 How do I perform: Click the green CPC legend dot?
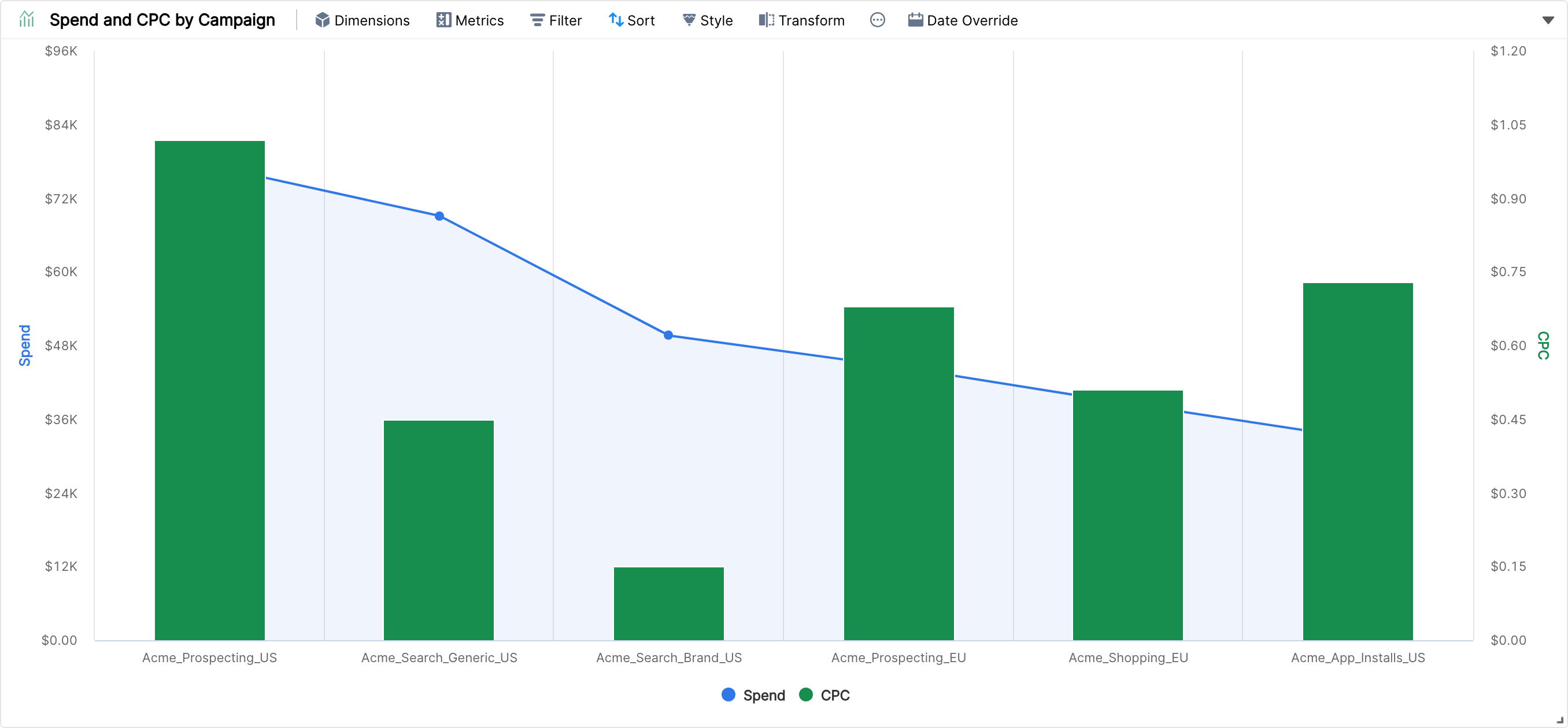pyautogui.click(x=805, y=694)
